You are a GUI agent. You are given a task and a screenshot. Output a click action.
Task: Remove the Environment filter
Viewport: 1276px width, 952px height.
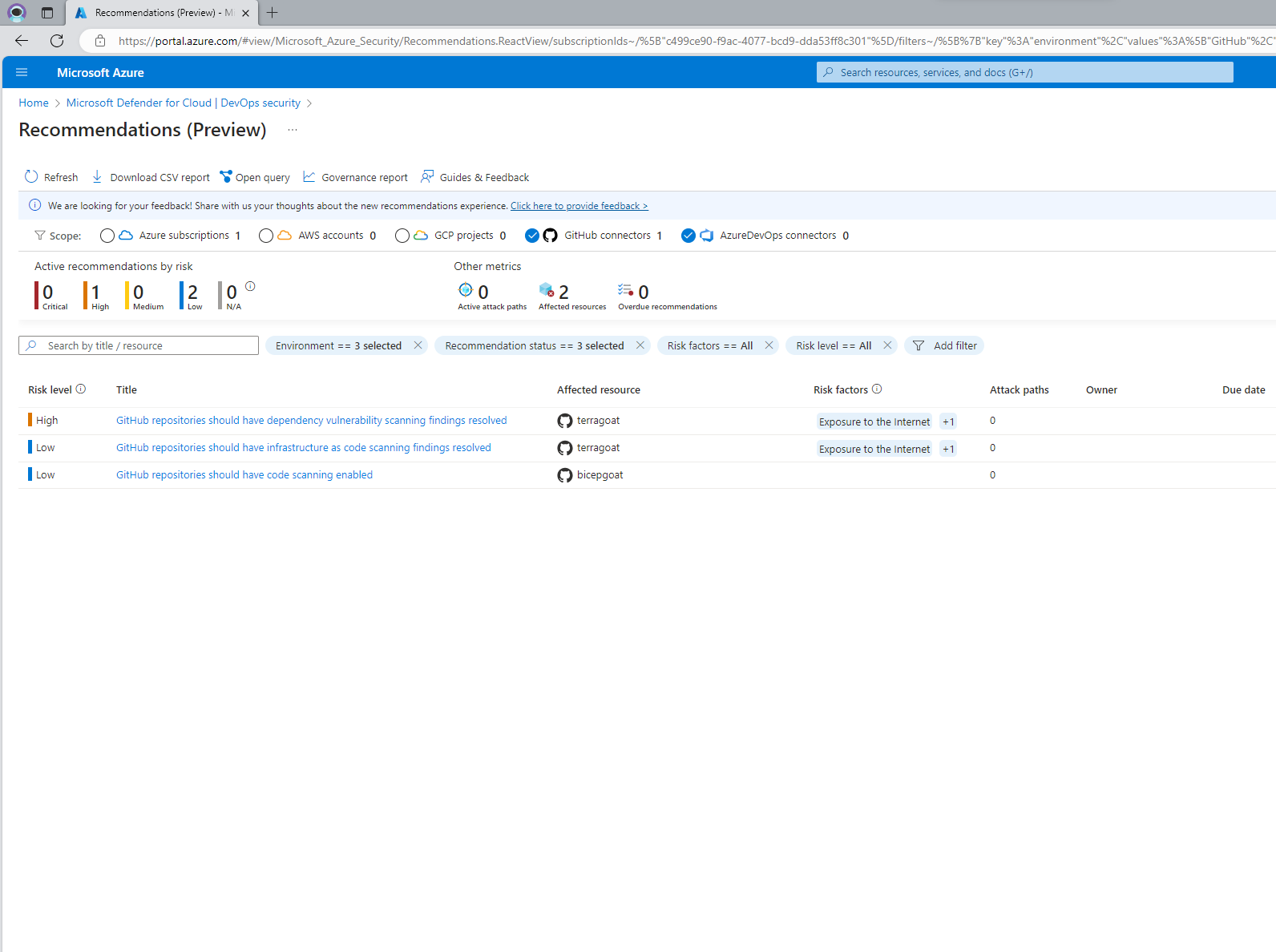(x=418, y=345)
